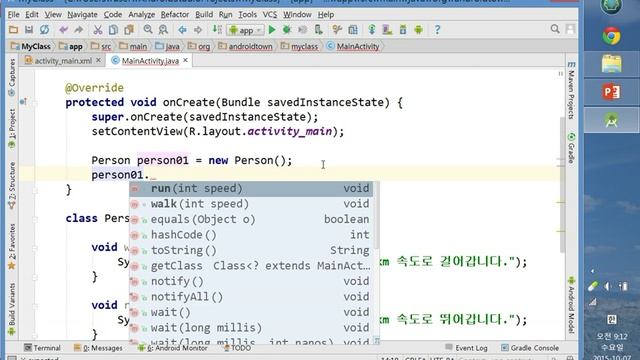Click the Help question mark icon
The image size is (640, 360).
(x=437, y=30)
